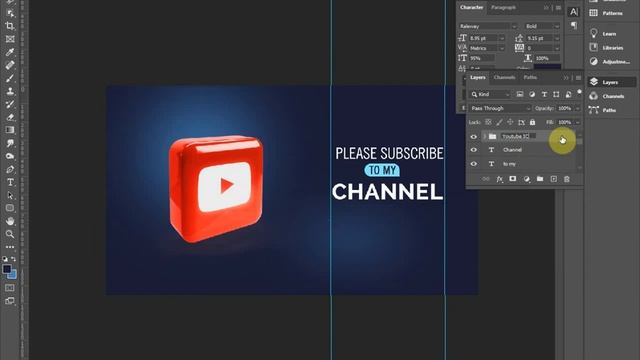
Task: Open the Character panel icon in dock
Action: click(x=574, y=12)
